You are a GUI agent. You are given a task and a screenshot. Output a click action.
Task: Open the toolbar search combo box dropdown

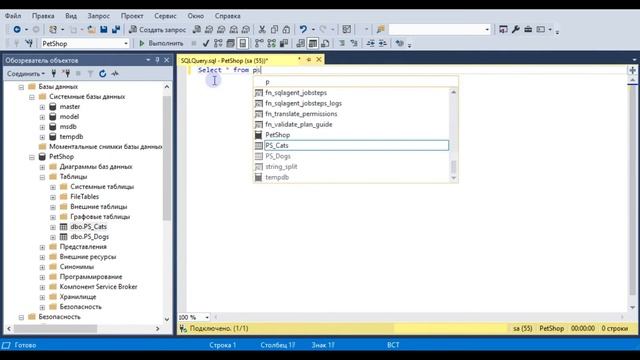[487, 29]
